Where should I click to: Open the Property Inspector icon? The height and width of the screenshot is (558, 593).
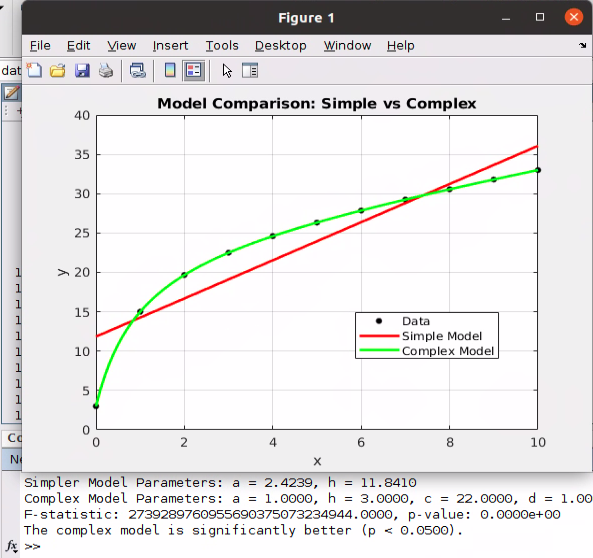click(x=250, y=70)
